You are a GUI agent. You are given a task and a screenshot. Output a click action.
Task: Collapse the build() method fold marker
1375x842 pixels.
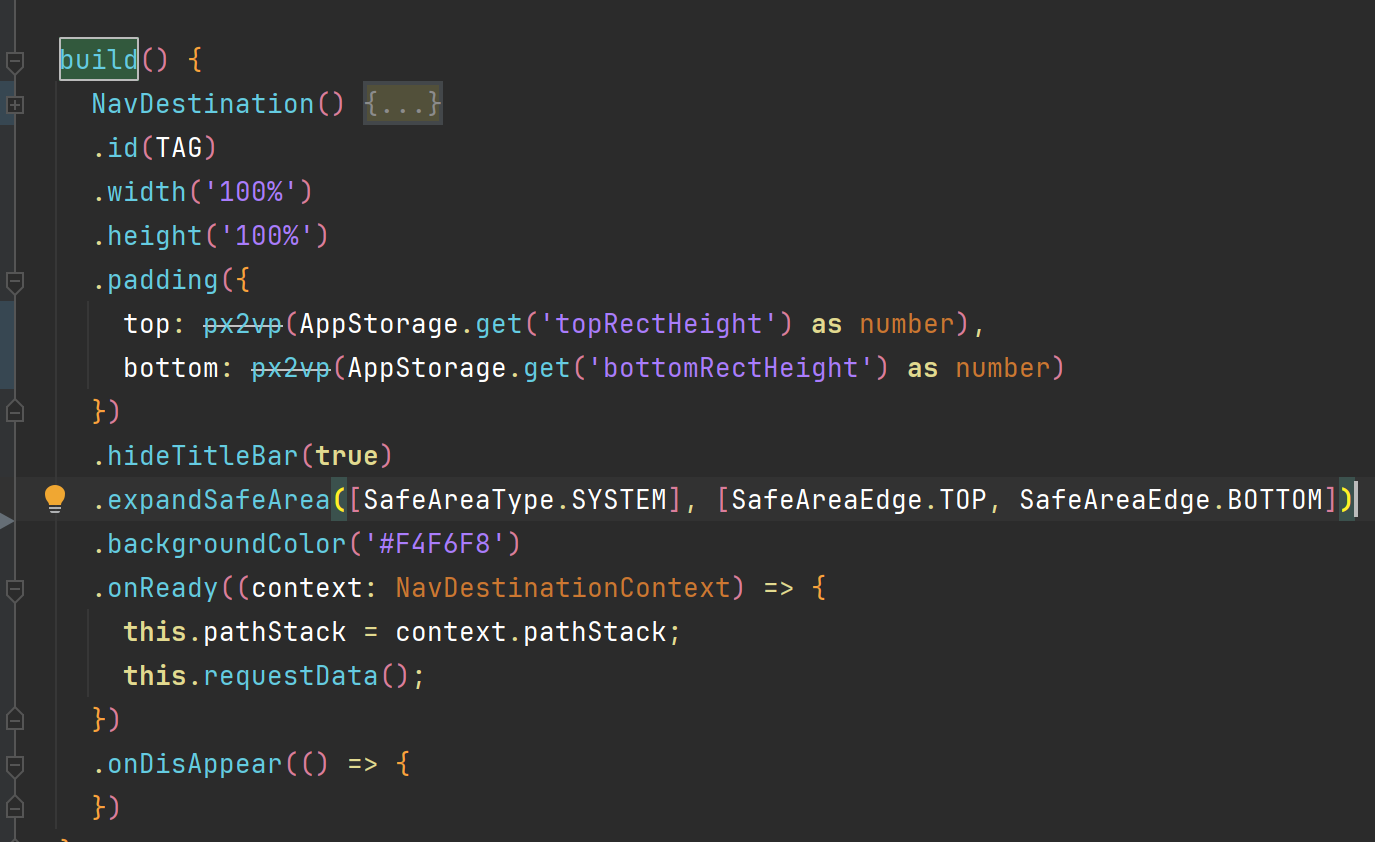[15, 61]
